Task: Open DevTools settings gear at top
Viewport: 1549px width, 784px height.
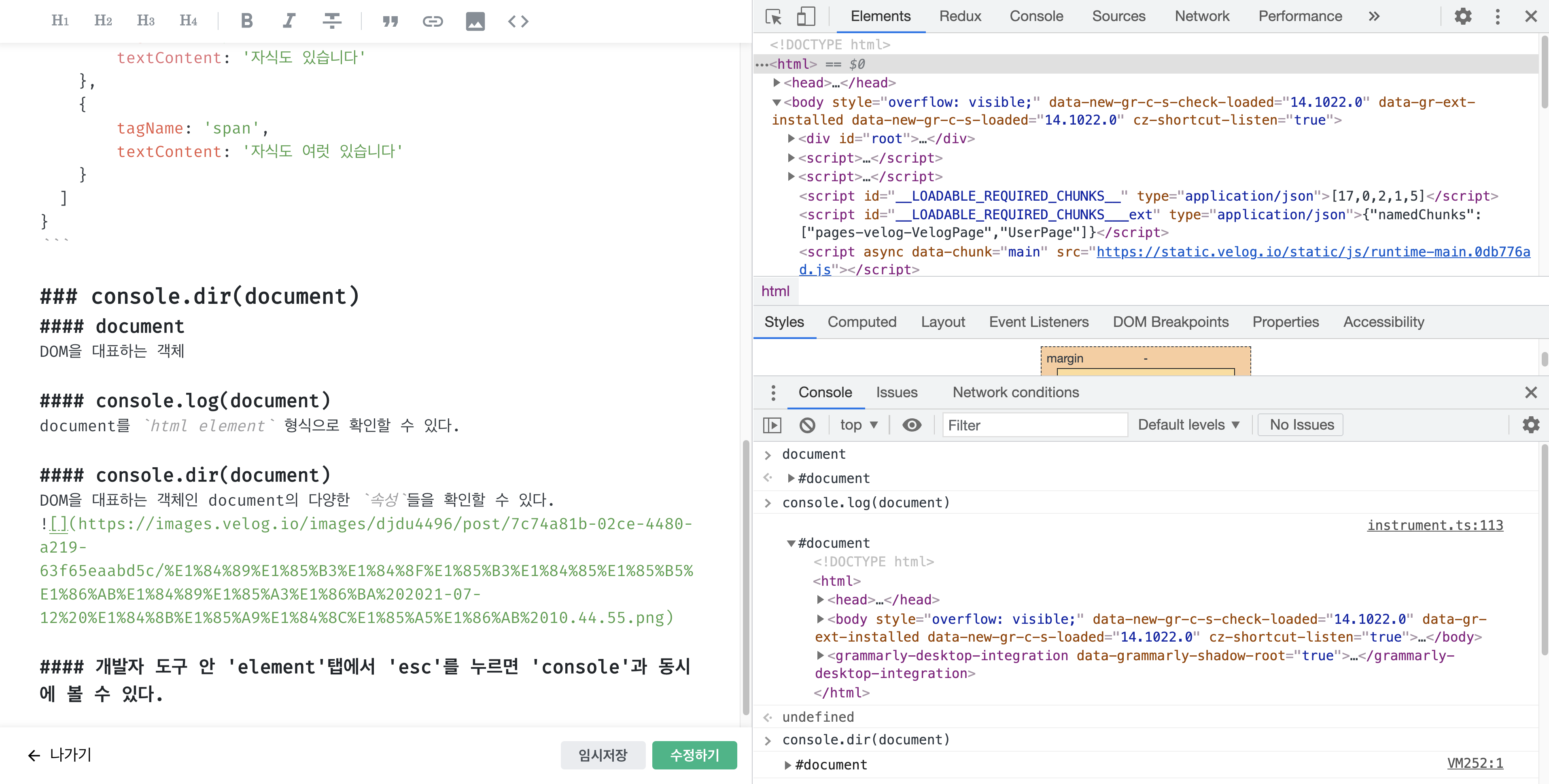Action: 1463,16
